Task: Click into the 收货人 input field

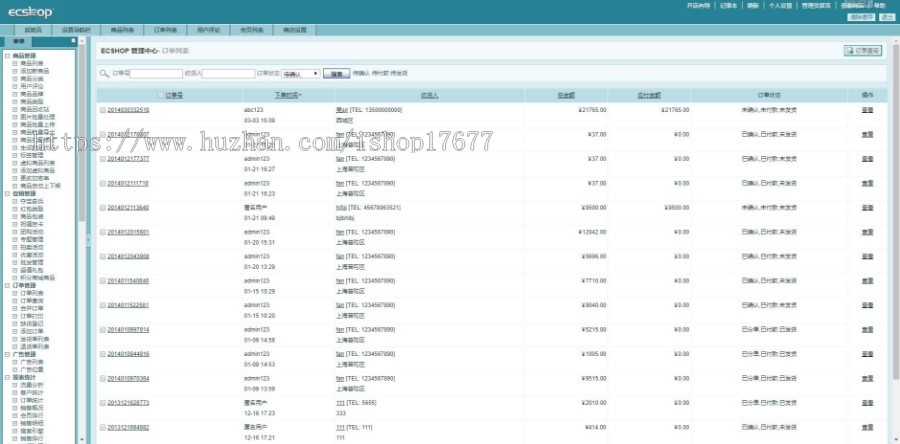Action: (228, 73)
